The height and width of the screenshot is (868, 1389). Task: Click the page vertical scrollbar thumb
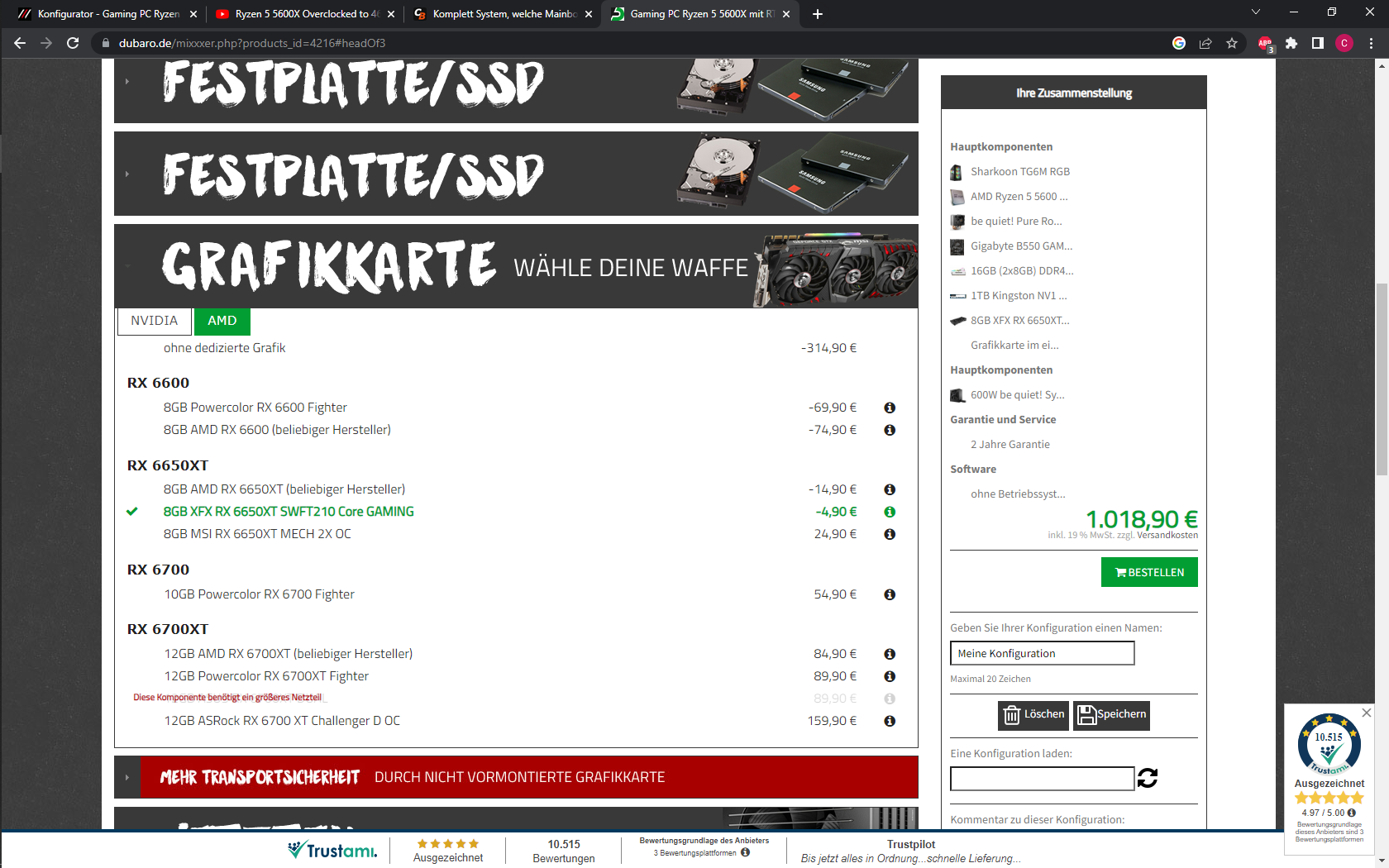tap(1382, 379)
